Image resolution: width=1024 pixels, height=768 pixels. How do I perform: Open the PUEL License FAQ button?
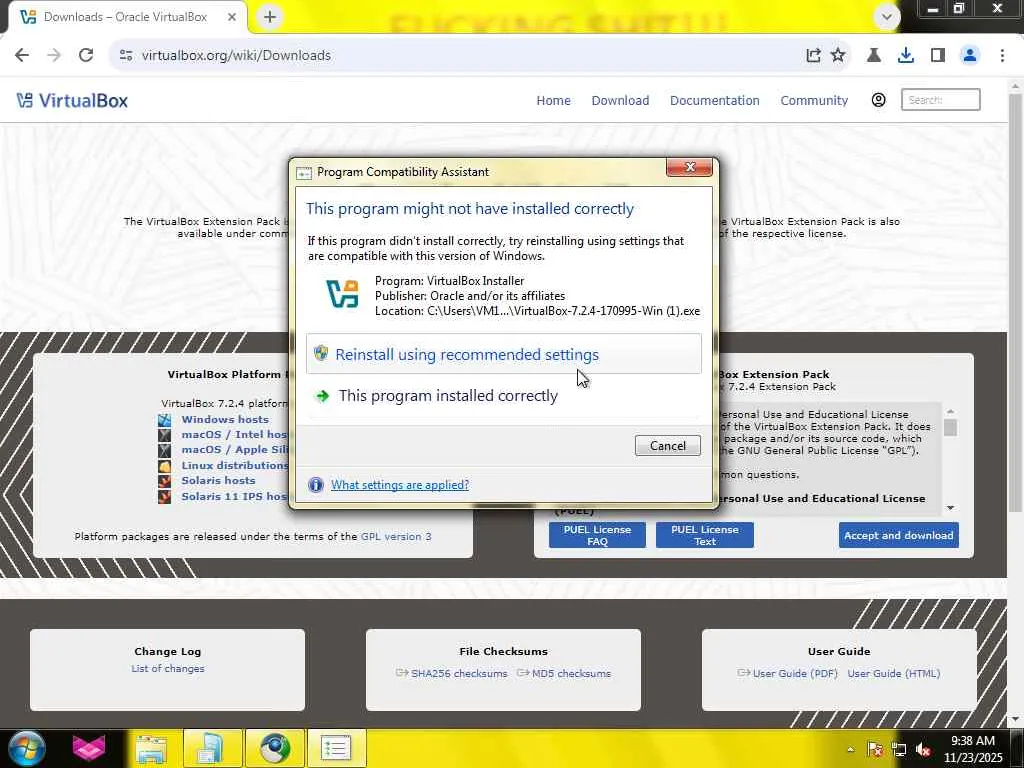point(597,535)
